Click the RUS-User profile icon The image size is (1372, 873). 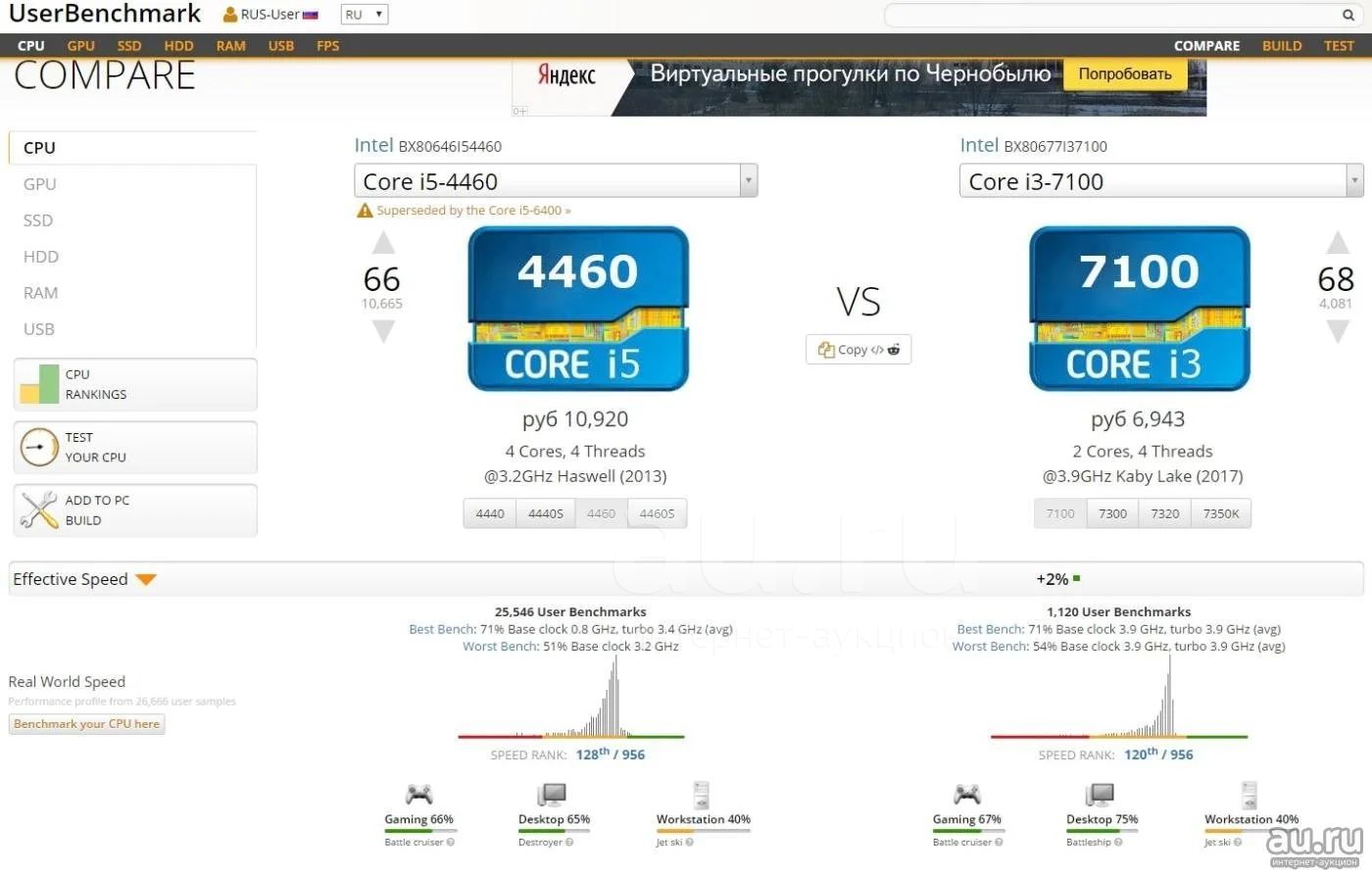230,15
